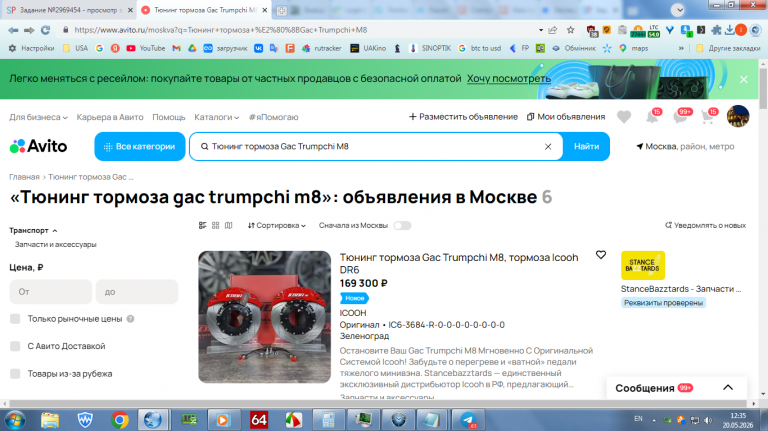The image size is (768, 431).
Task: Open the 'Запчасти и аксессуары' category filter
Action: (55, 244)
